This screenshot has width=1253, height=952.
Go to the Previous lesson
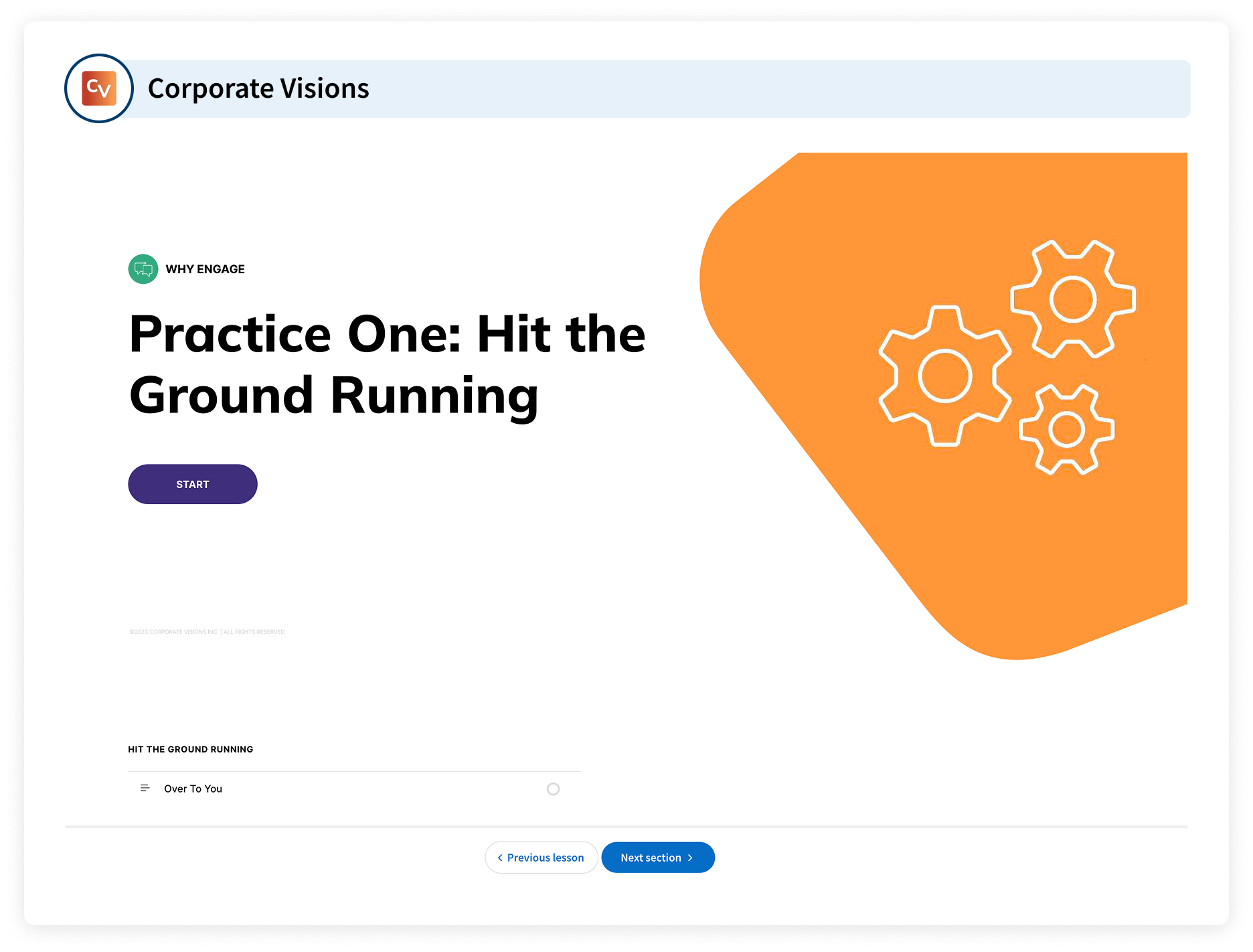tap(541, 858)
